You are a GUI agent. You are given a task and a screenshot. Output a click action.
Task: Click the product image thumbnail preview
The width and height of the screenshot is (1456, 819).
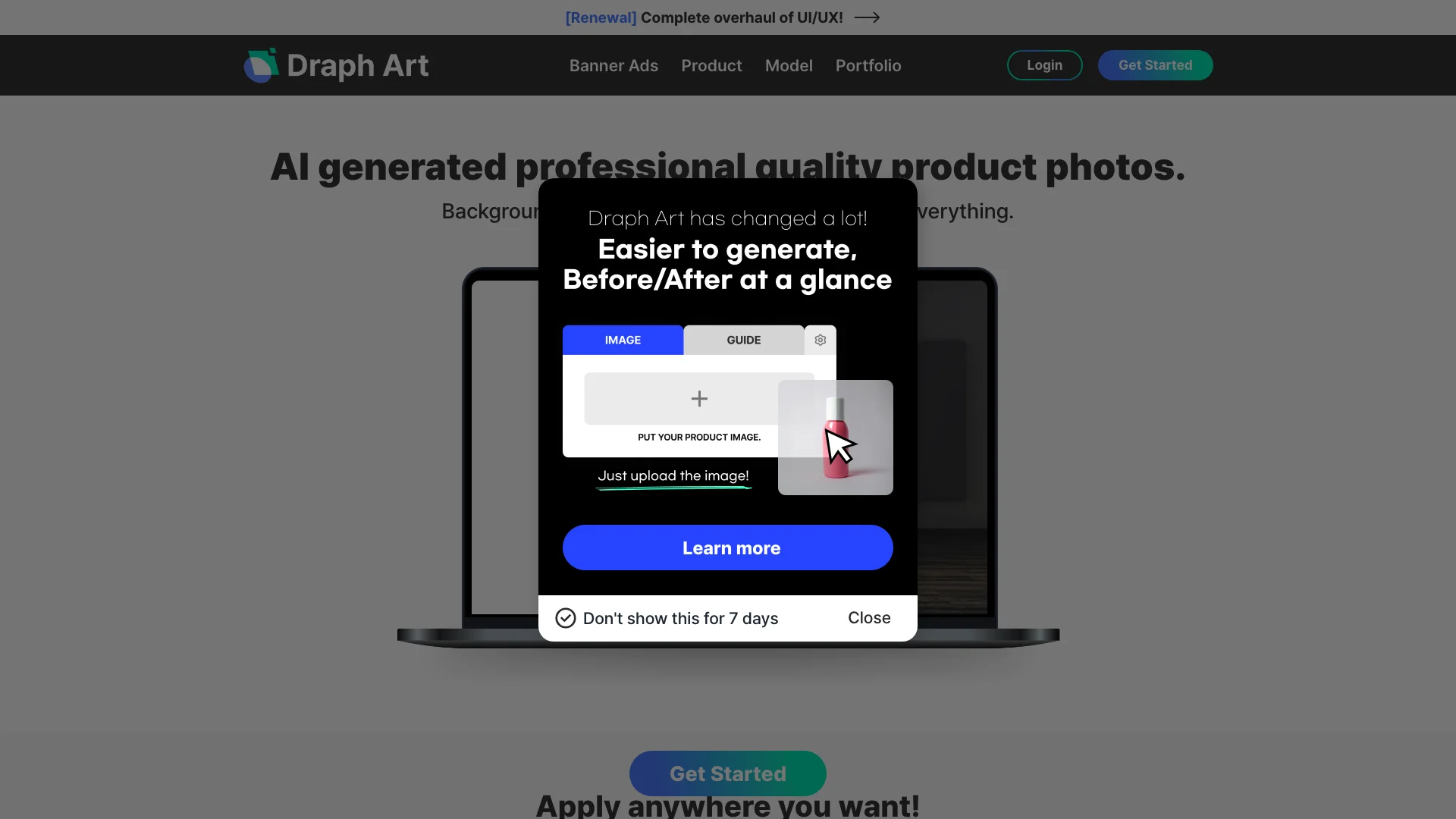[x=835, y=437]
